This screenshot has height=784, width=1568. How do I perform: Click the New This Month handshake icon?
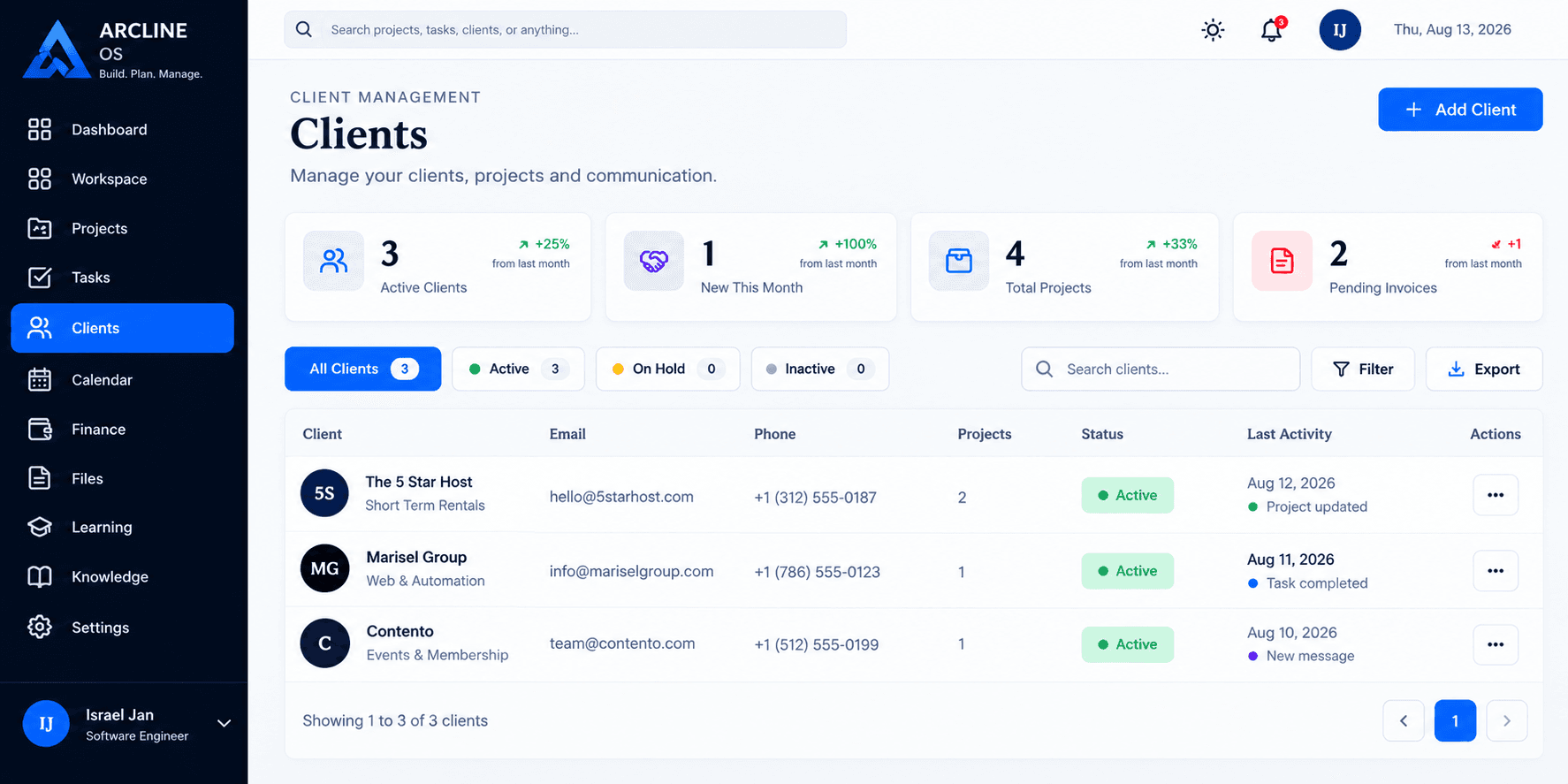[x=653, y=261]
